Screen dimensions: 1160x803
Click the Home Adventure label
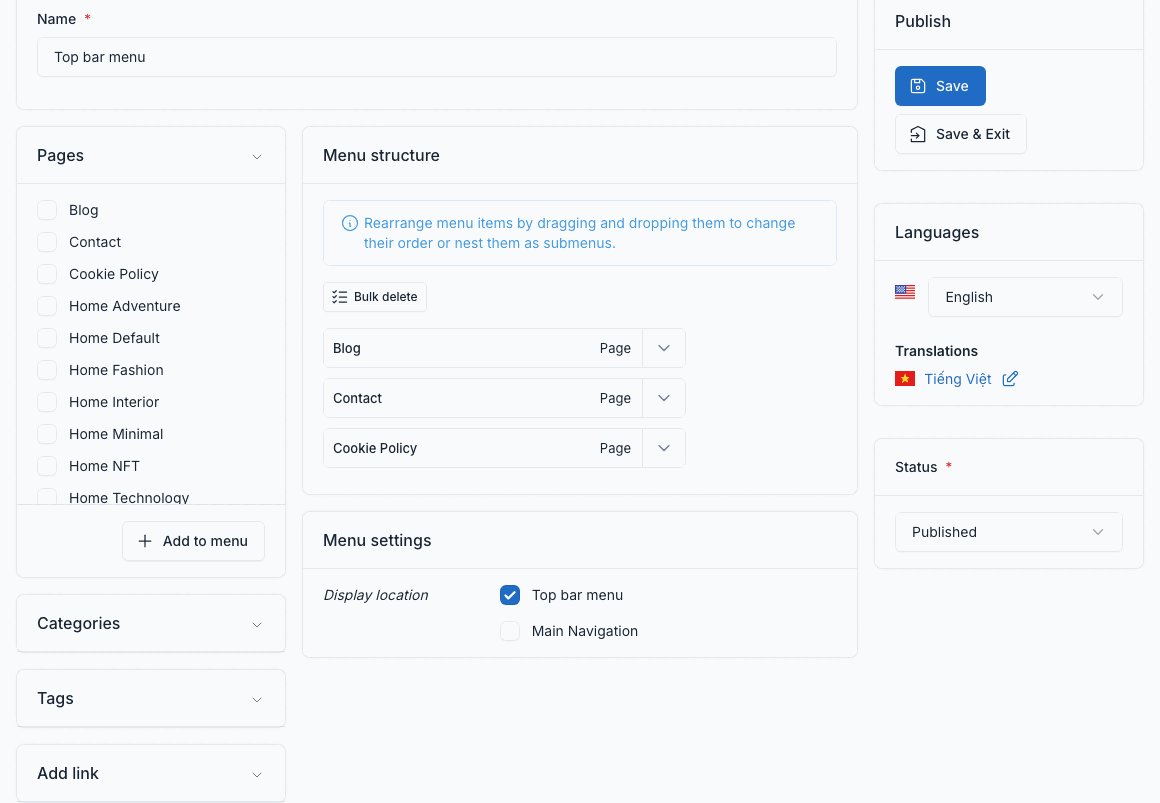pyautogui.click(x=124, y=306)
